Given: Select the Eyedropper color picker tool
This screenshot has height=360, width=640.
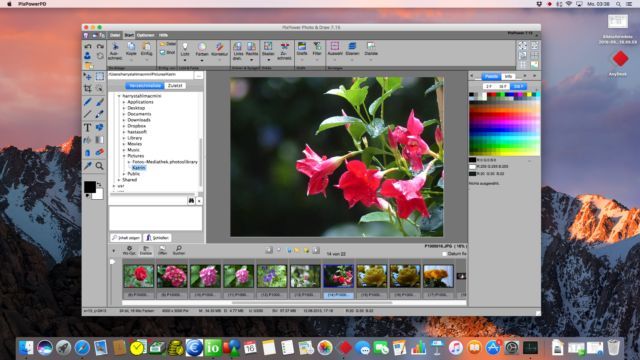Looking at the screenshot, I should (x=88, y=166).
